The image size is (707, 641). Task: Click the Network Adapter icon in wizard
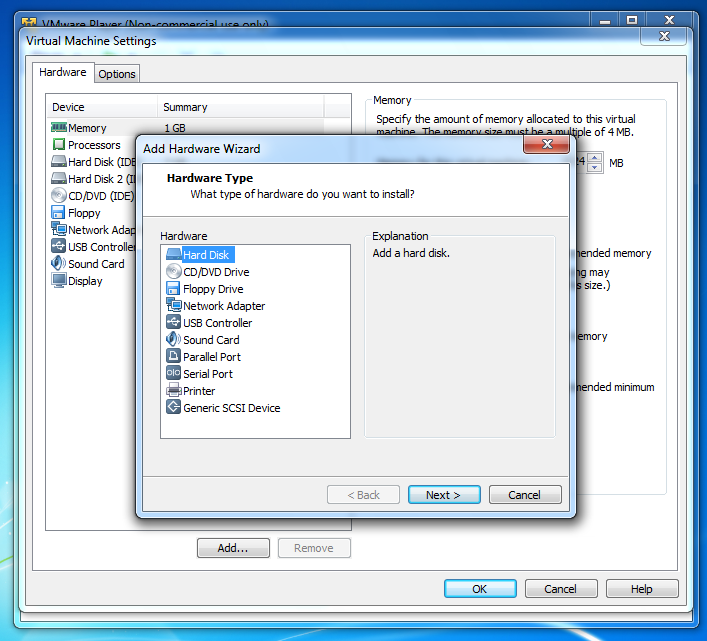pyautogui.click(x=174, y=305)
